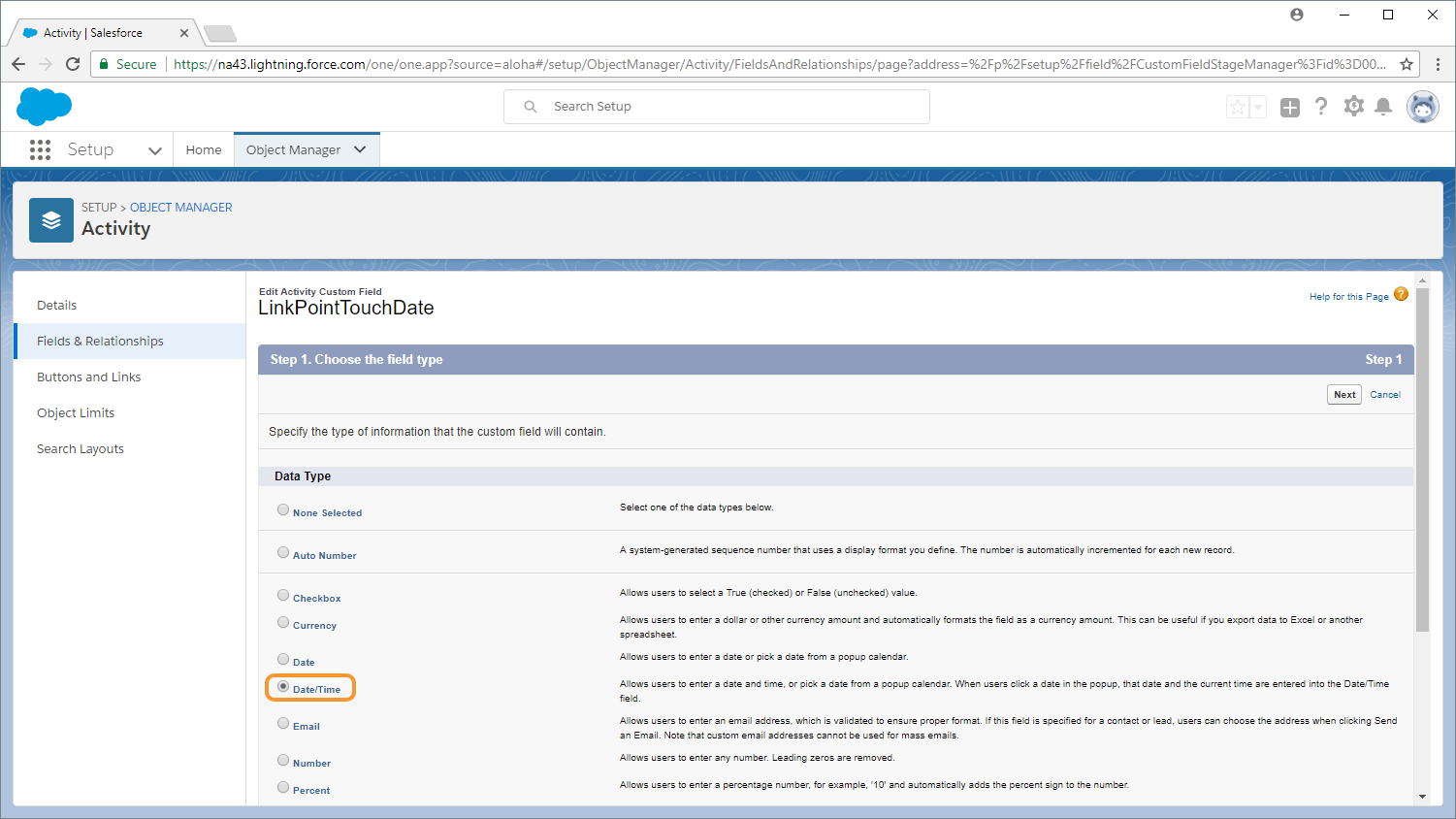
Task: Click the Data Type section header
Action: tap(835, 476)
